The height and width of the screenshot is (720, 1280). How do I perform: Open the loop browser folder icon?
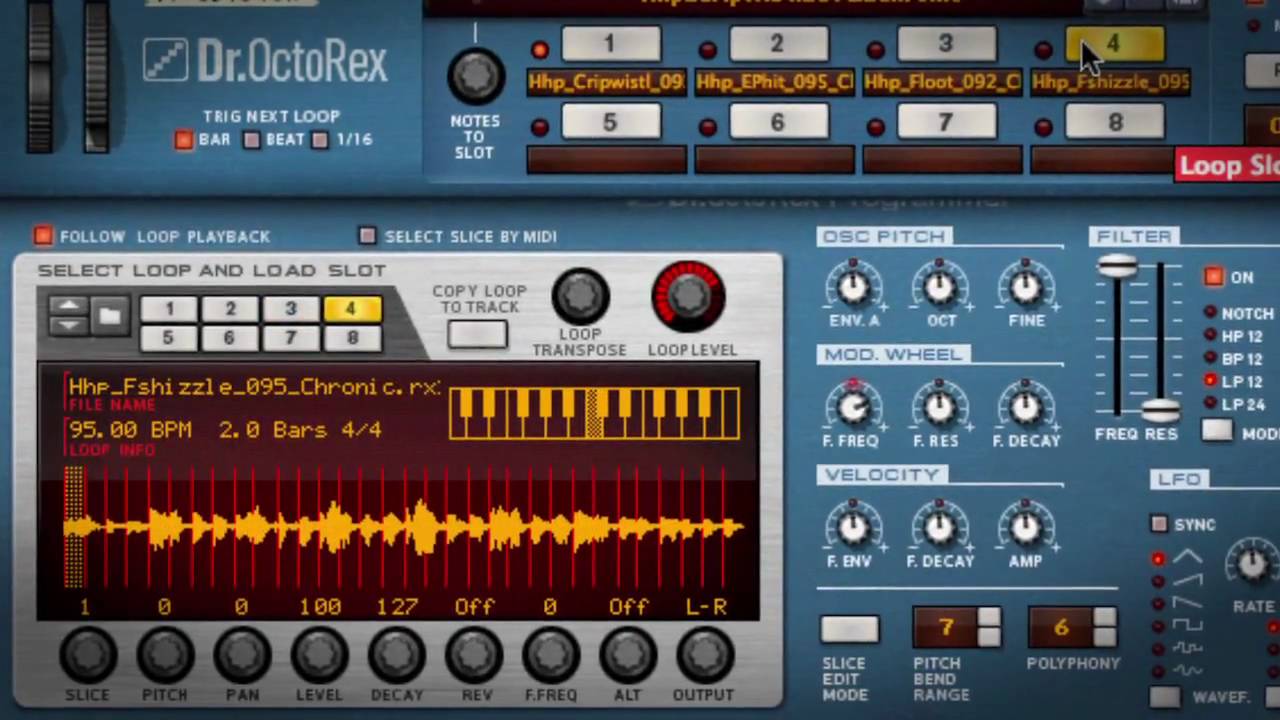point(109,316)
